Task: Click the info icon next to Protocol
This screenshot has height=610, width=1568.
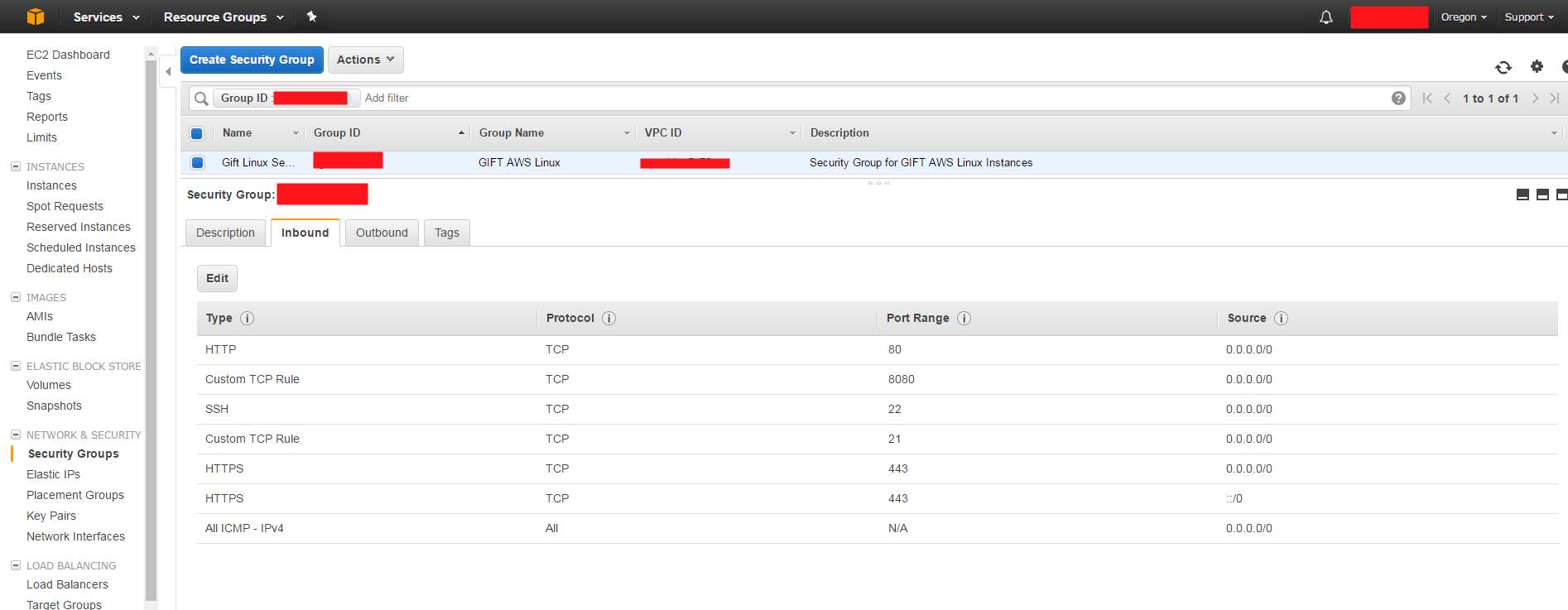Action: tap(608, 319)
